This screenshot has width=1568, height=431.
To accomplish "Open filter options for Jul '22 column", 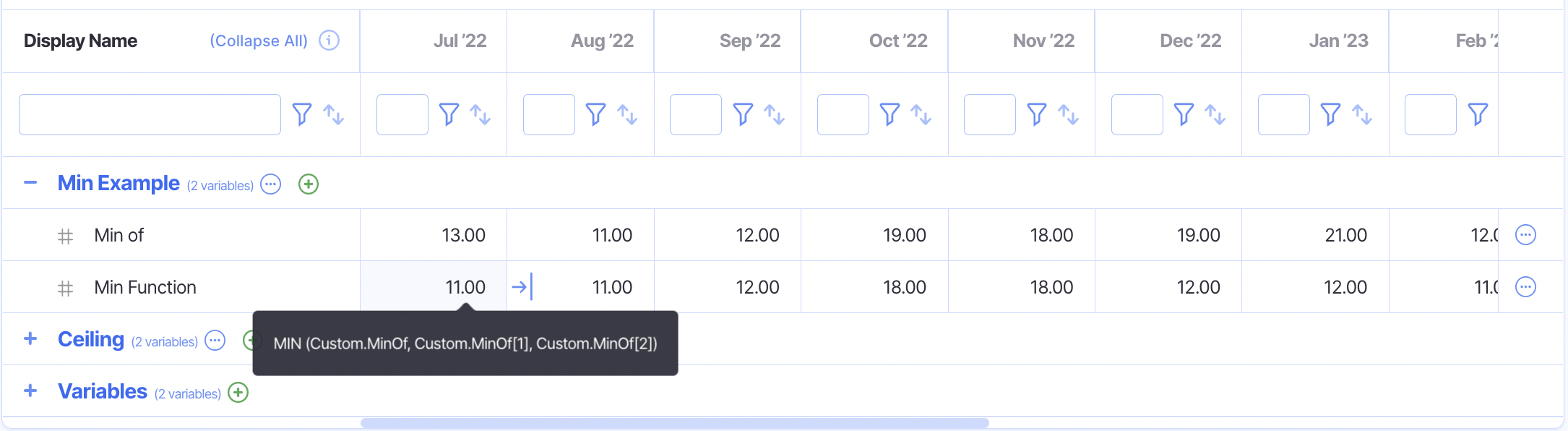I will pyautogui.click(x=449, y=114).
